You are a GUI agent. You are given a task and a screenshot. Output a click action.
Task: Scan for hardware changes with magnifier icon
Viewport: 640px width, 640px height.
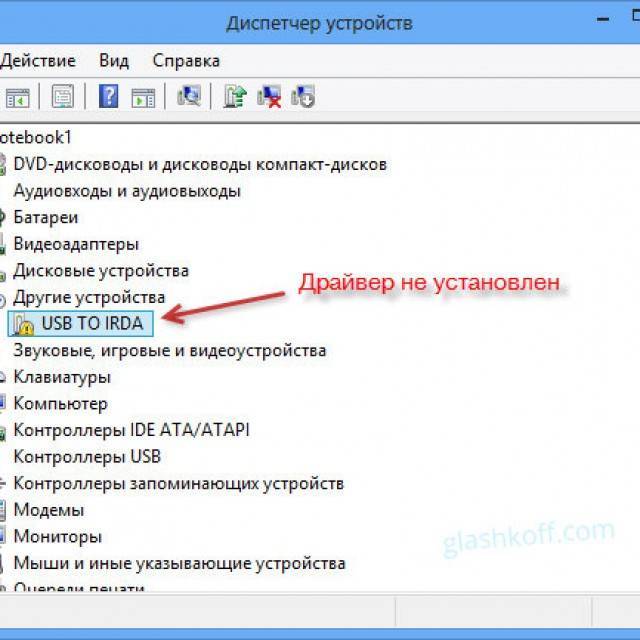[x=189, y=96]
